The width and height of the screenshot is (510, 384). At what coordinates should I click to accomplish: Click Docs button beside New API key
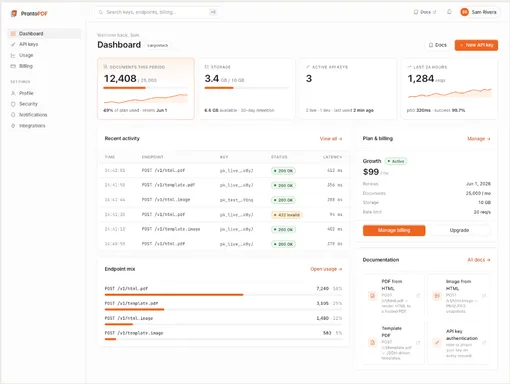(438, 45)
